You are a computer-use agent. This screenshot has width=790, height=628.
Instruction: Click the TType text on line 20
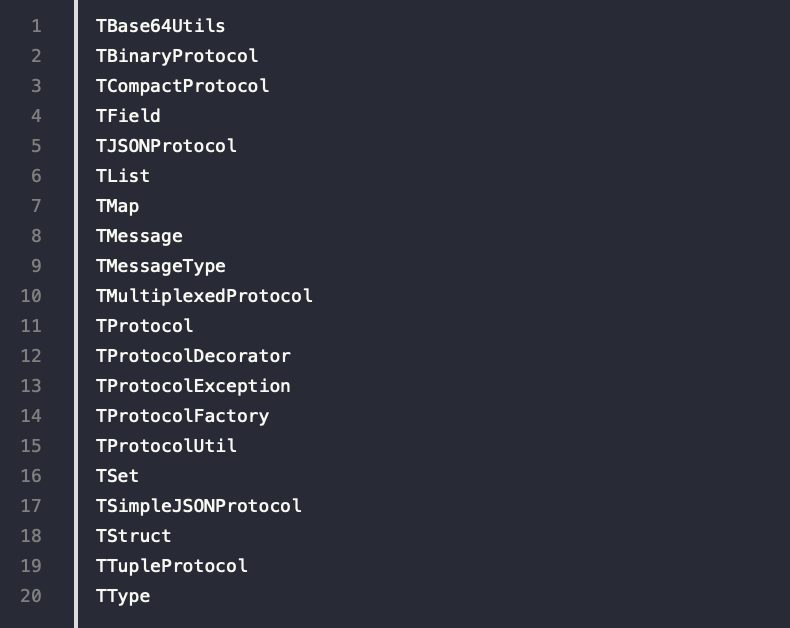(x=122, y=596)
